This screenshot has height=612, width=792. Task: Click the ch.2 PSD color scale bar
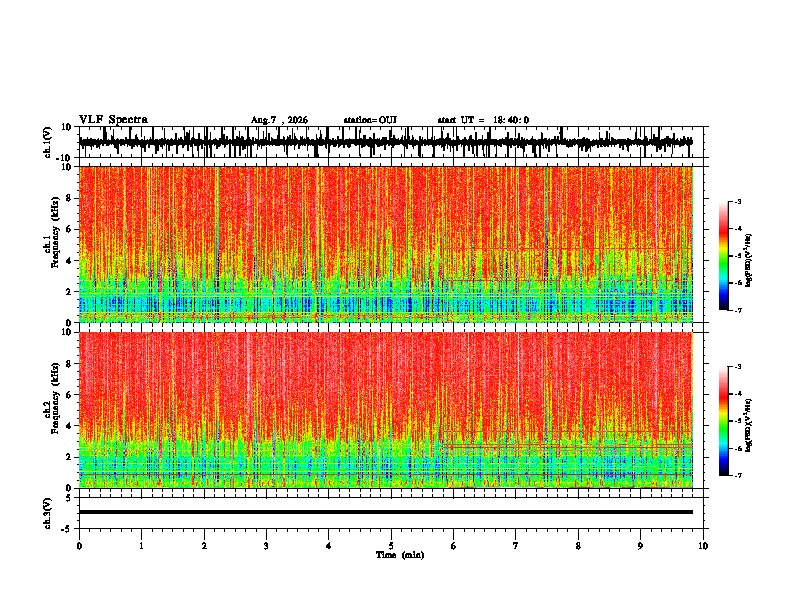724,421
